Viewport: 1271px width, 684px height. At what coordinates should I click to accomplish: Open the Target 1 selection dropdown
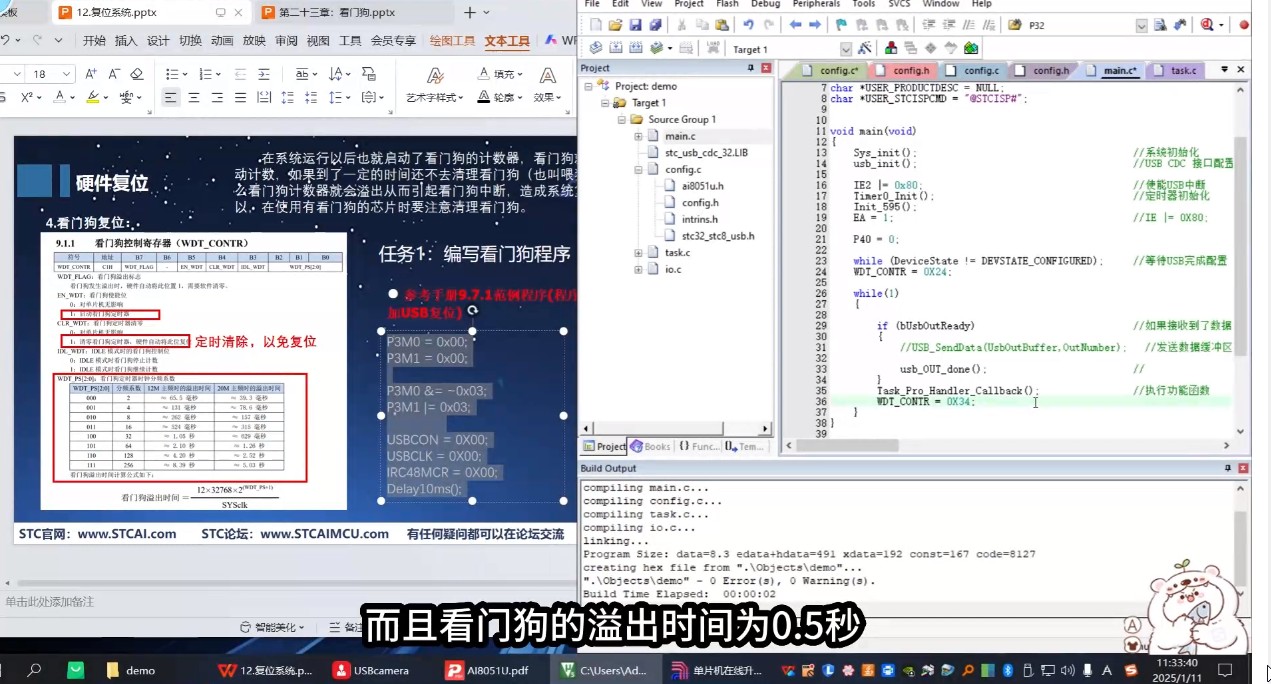[x=845, y=47]
